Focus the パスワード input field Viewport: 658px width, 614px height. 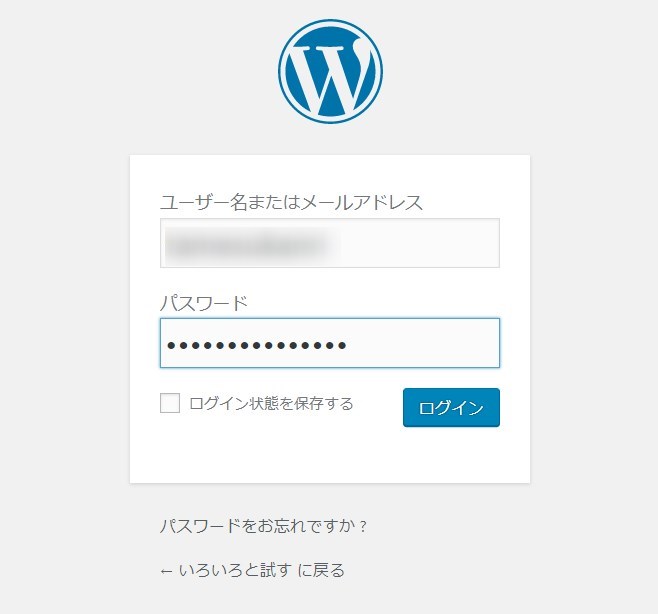click(330, 343)
